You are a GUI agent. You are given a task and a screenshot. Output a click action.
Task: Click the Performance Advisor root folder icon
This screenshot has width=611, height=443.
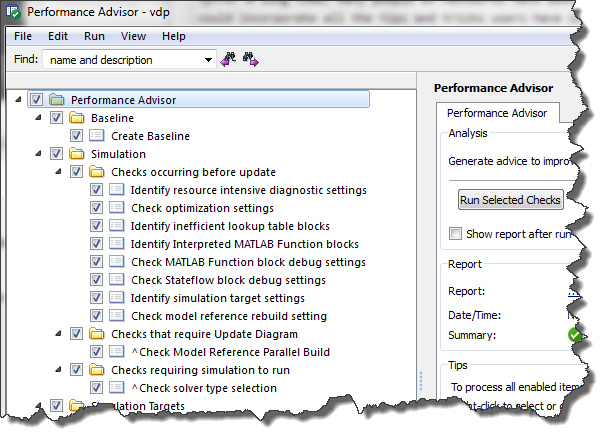(56, 100)
